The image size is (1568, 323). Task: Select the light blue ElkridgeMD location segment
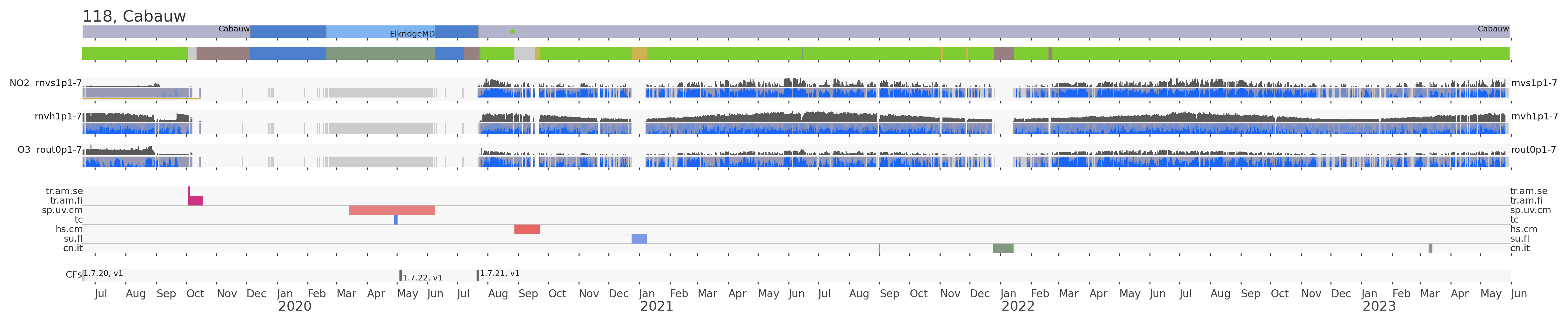[x=380, y=32]
